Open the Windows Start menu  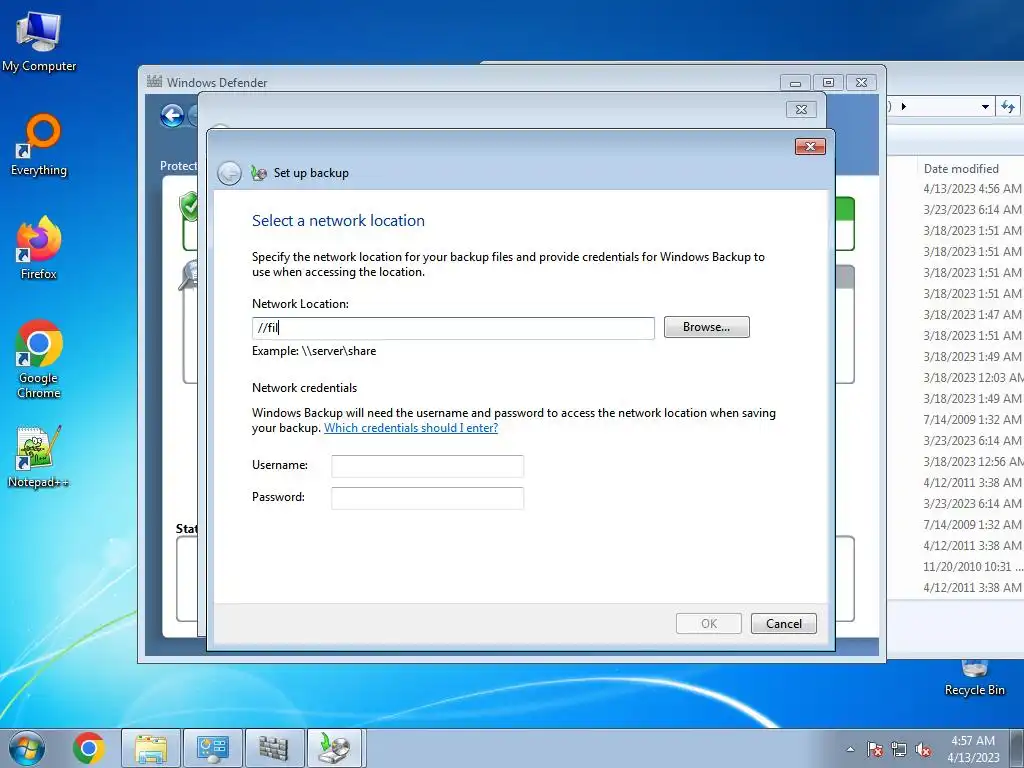point(27,748)
